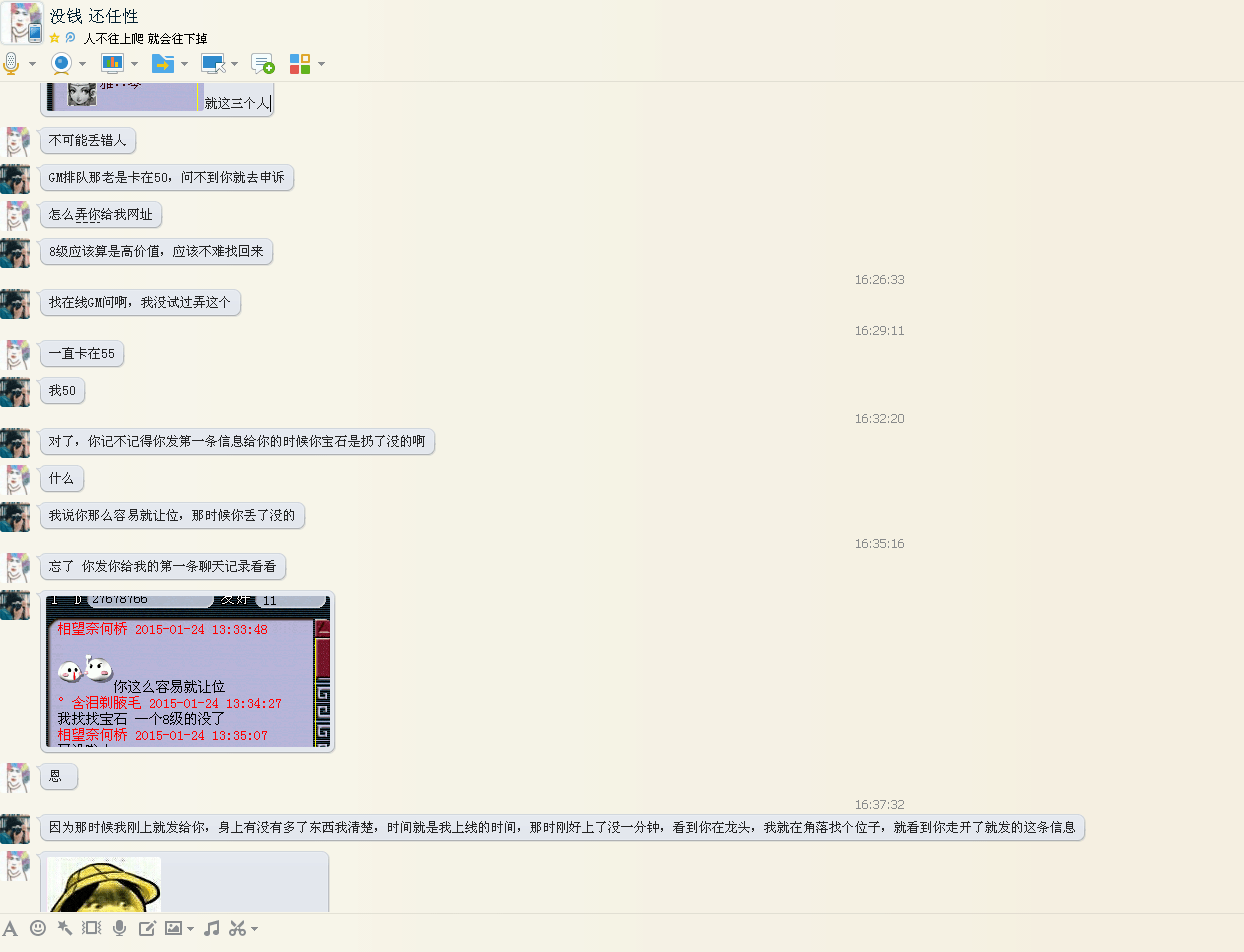Click sender avatar beside 不可能丢错人
Viewport: 1244px width, 952px height.
[x=17, y=142]
